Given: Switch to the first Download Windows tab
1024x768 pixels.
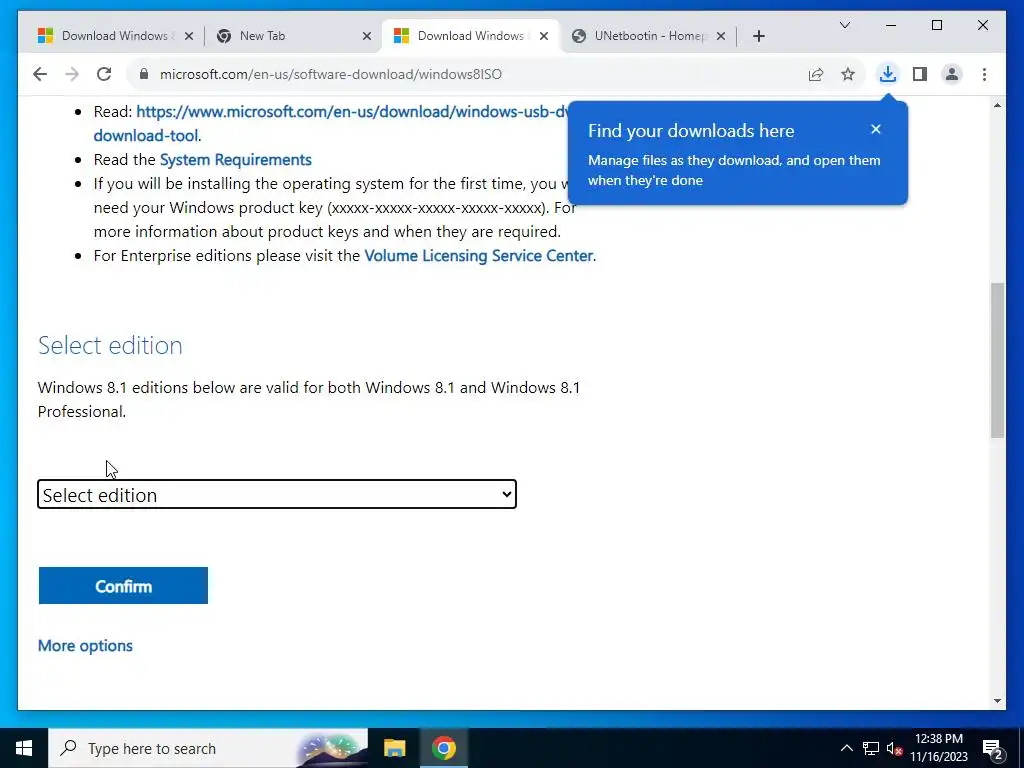Looking at the screenshot, I should tap(115, 36).
